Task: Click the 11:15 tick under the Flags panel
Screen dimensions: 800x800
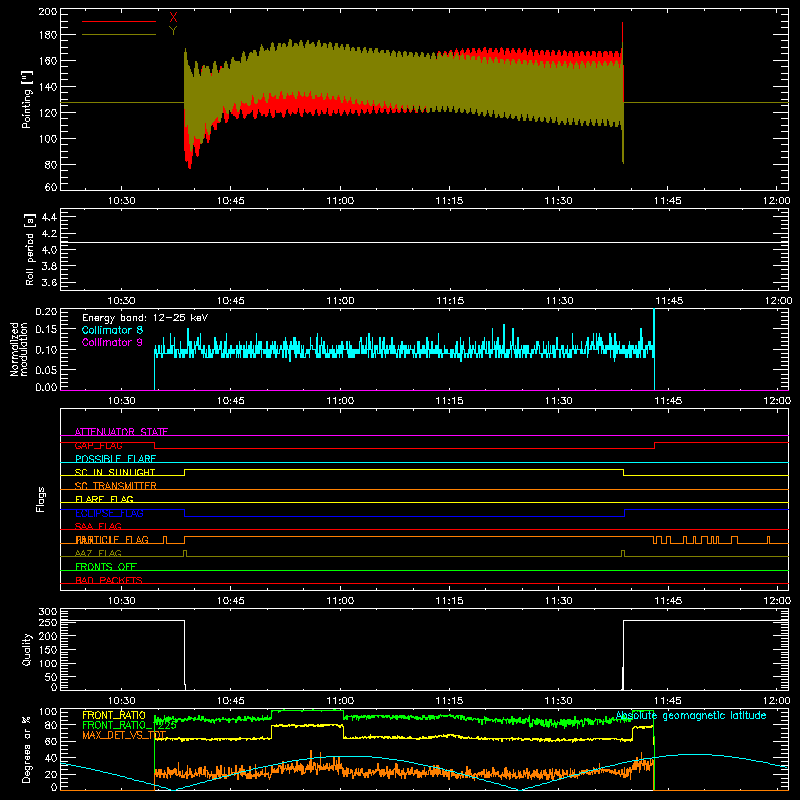Action: (x=449, y=601)
